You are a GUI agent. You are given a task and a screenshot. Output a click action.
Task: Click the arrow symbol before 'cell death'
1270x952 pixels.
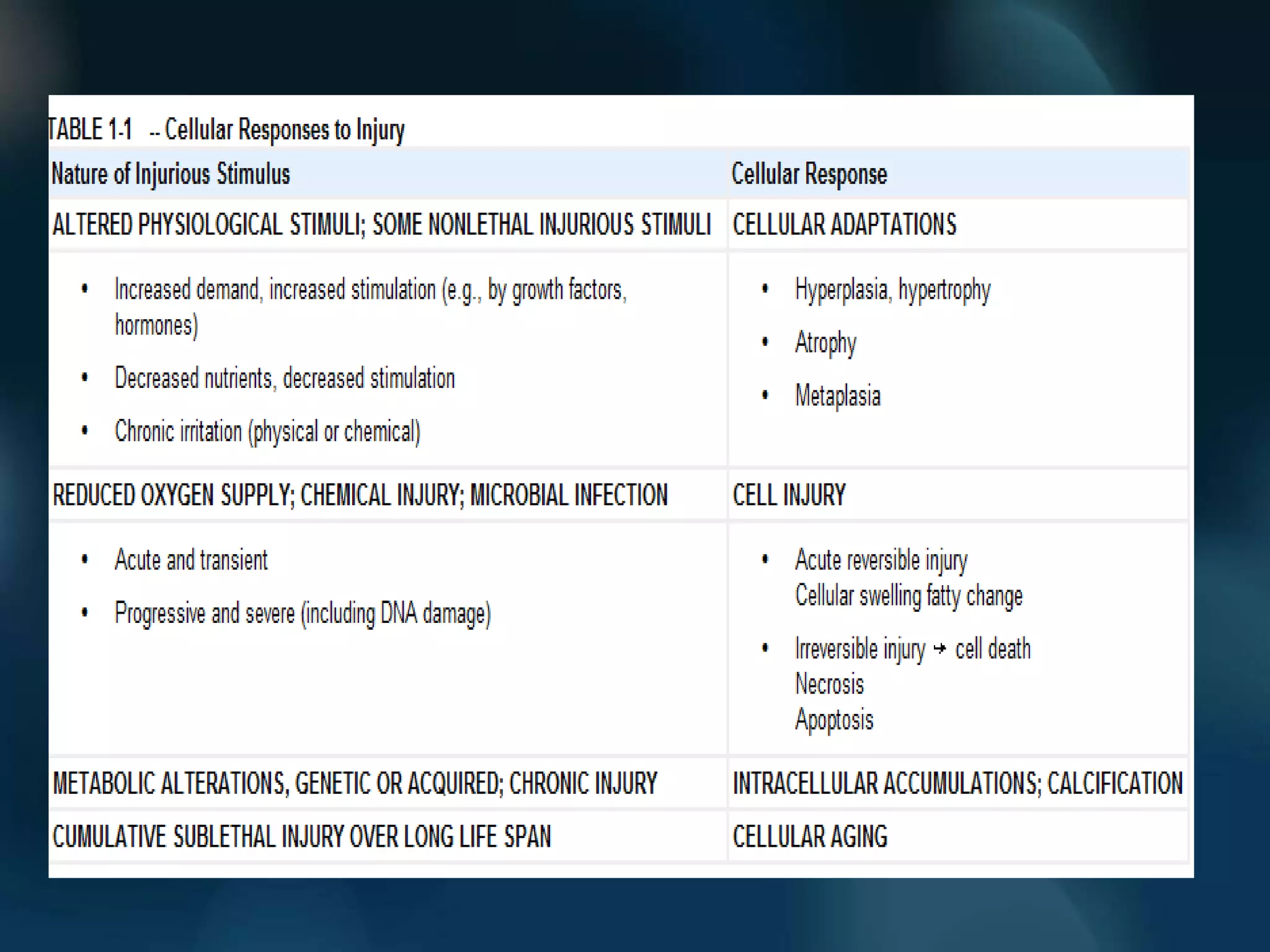click(939, 649)
